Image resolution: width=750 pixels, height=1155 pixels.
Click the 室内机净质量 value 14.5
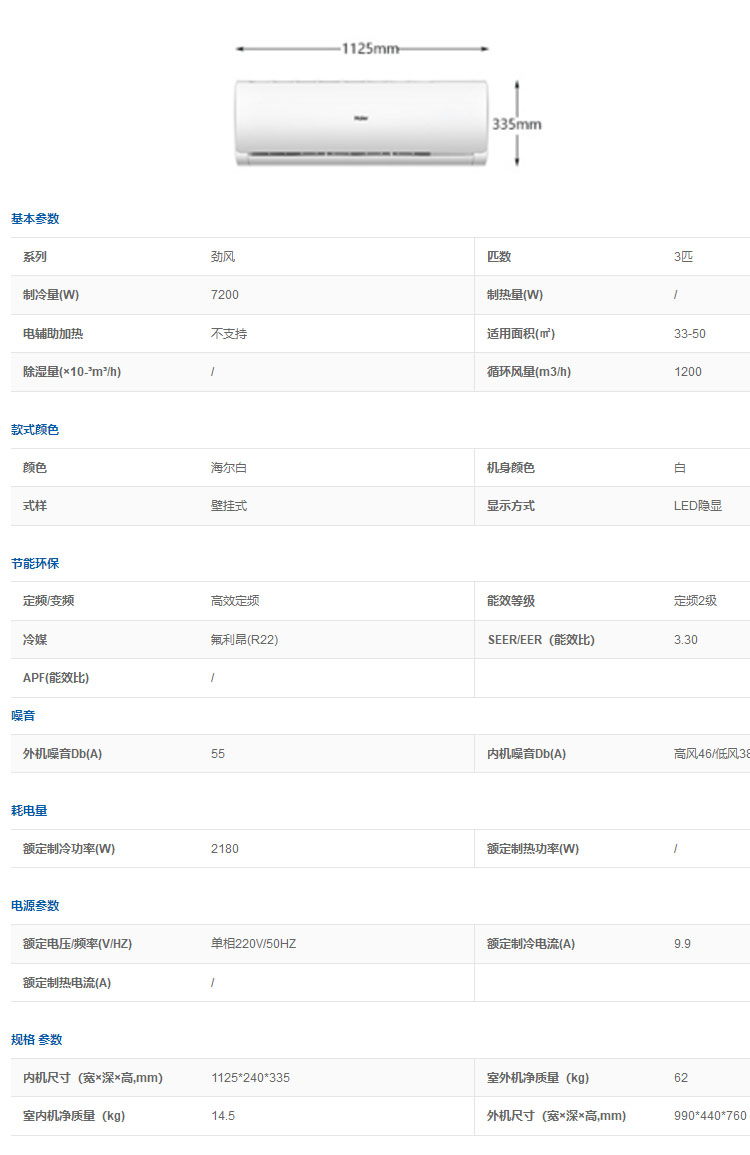(222, 1116)
